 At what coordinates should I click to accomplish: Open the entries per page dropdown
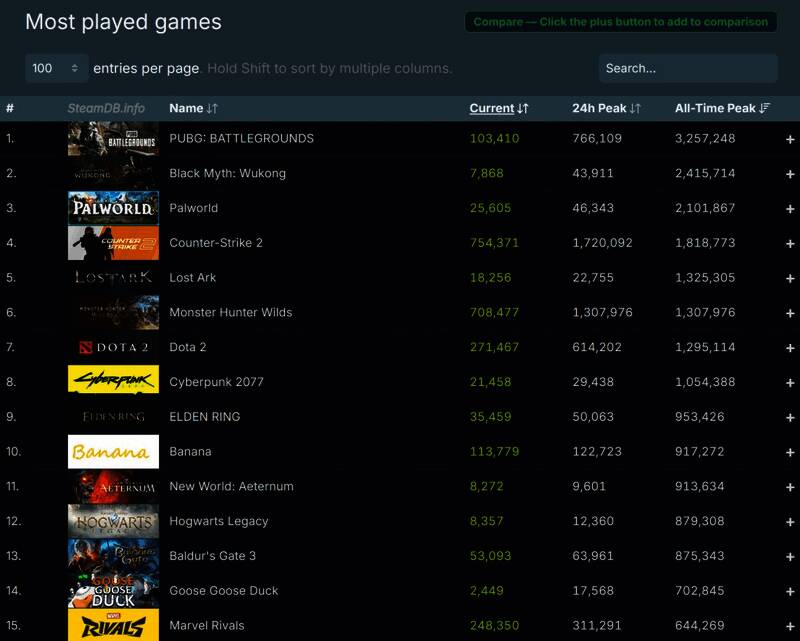tap(56, 68)
